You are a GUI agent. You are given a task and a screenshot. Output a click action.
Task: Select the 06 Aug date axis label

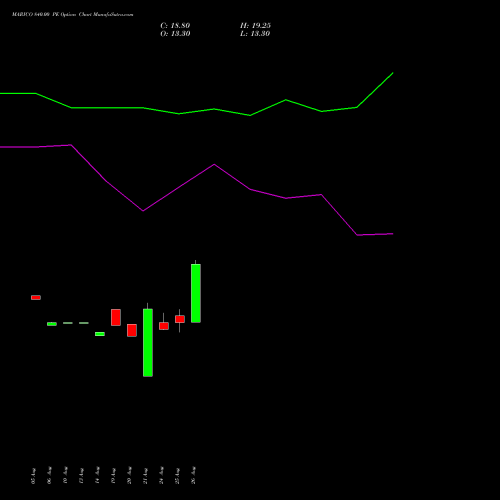pyautogui.click(x=49, y=476)
